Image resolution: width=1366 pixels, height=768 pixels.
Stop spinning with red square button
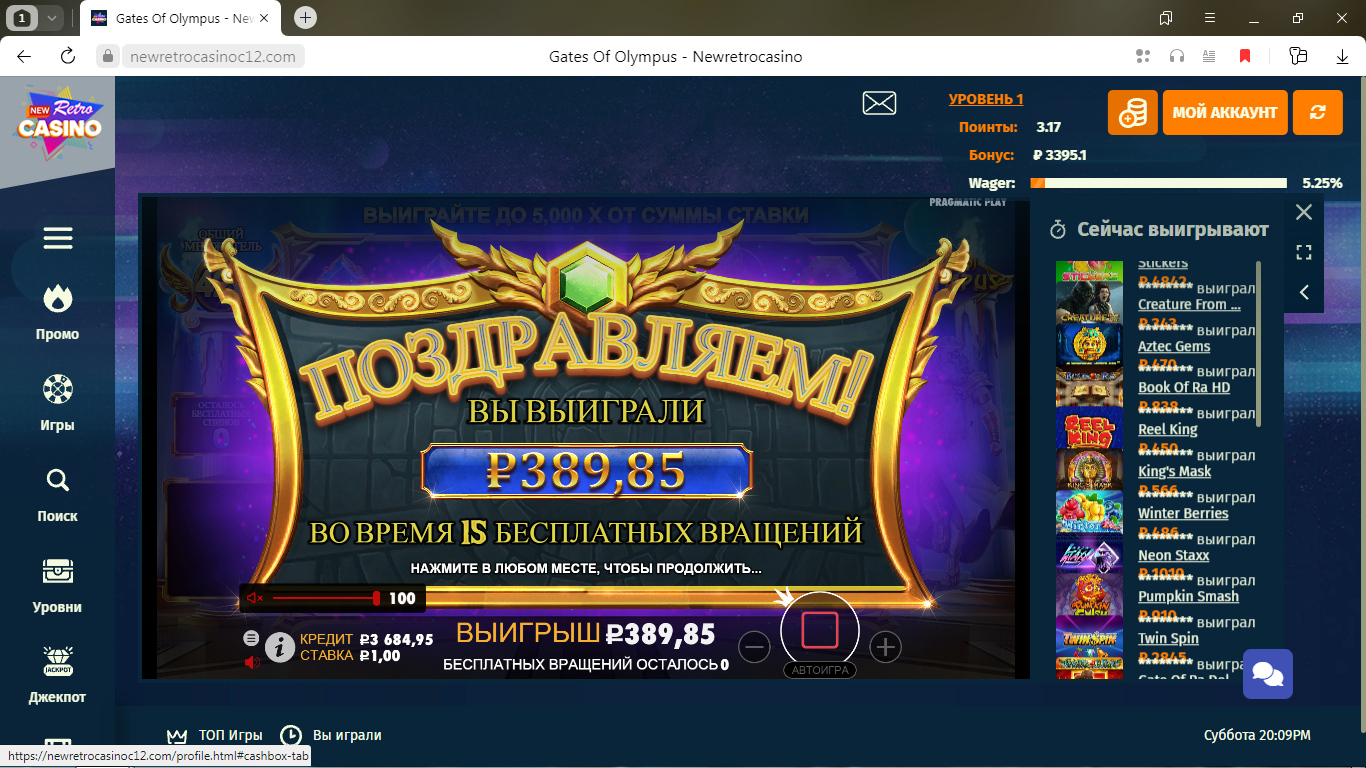[820, 630]
